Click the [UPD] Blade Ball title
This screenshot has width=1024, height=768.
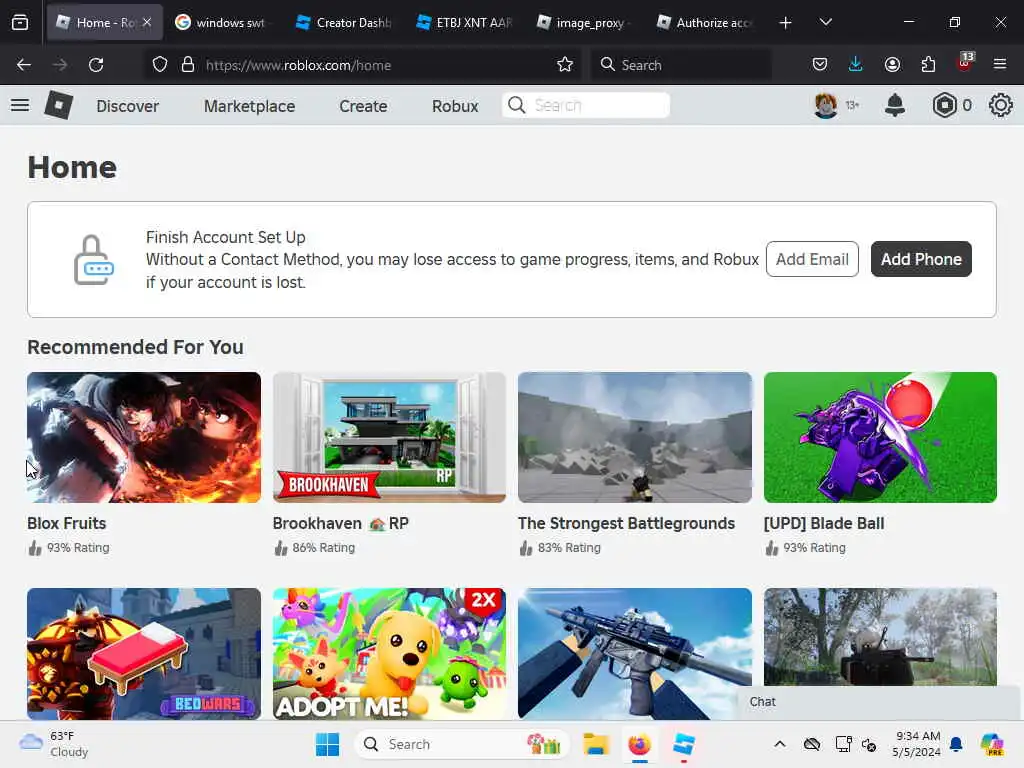coord(824,524)
